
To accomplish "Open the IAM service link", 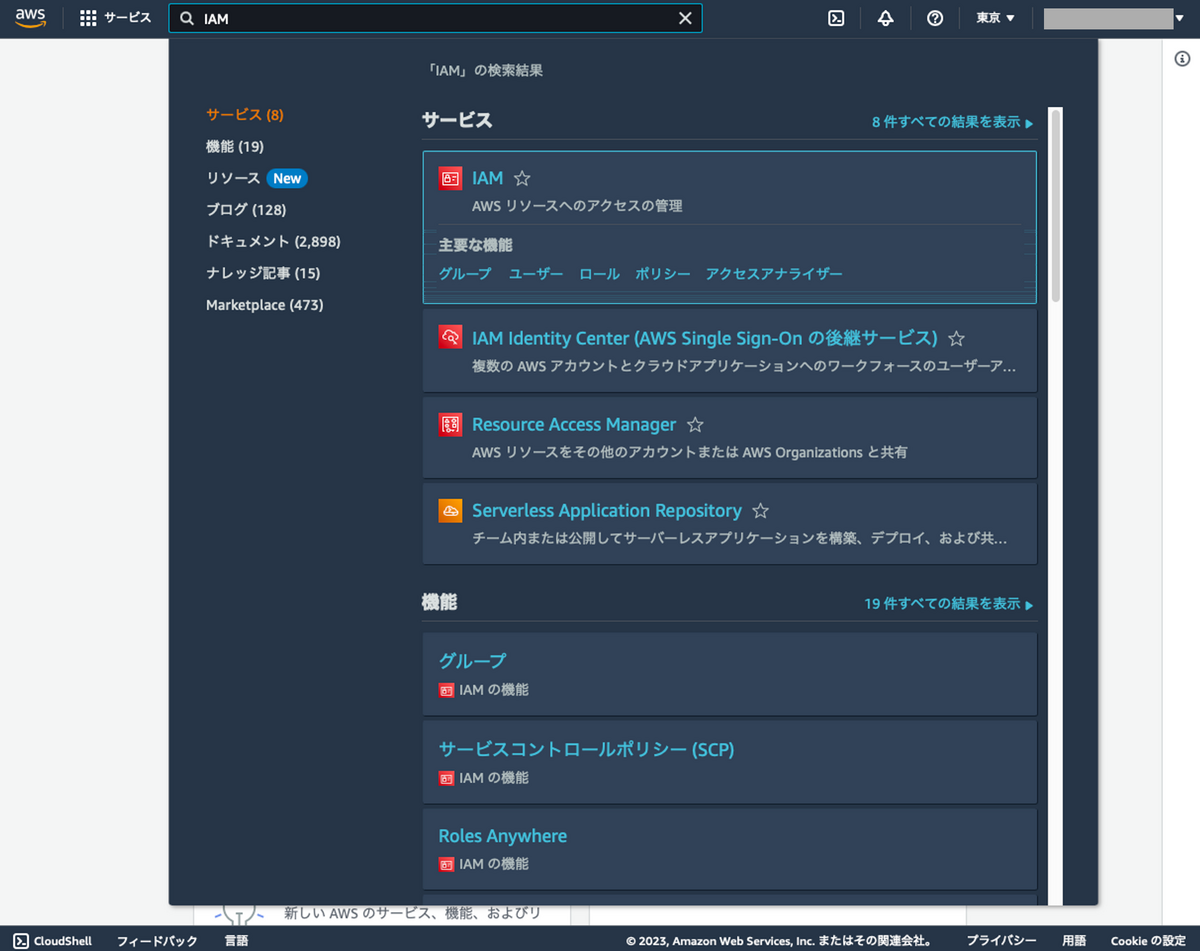I will [x=488, y=178].
